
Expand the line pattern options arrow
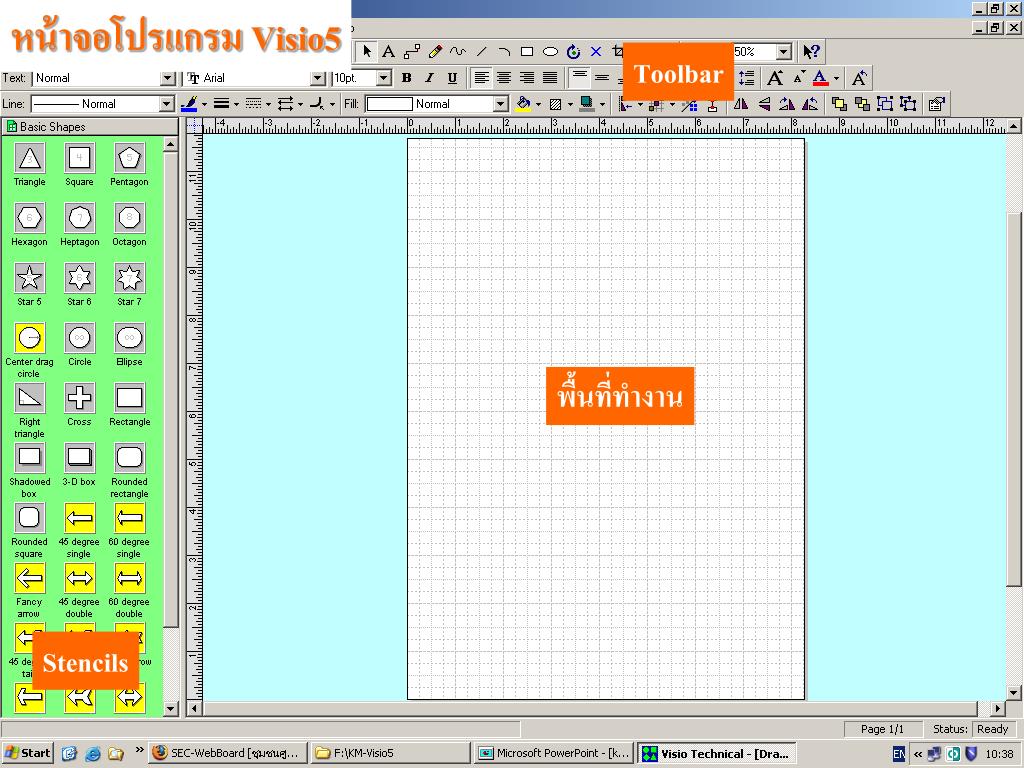click(x=268, y=104)
